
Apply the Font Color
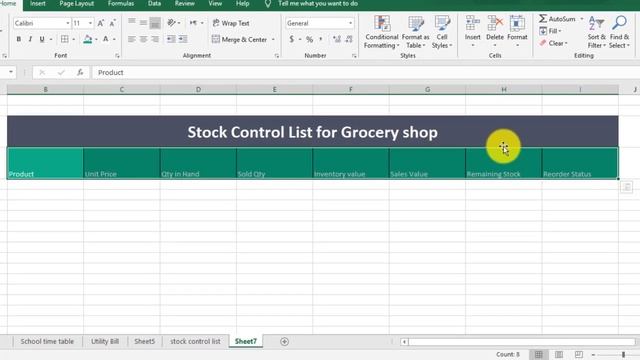pyautogui.click(x=106, y=39)
